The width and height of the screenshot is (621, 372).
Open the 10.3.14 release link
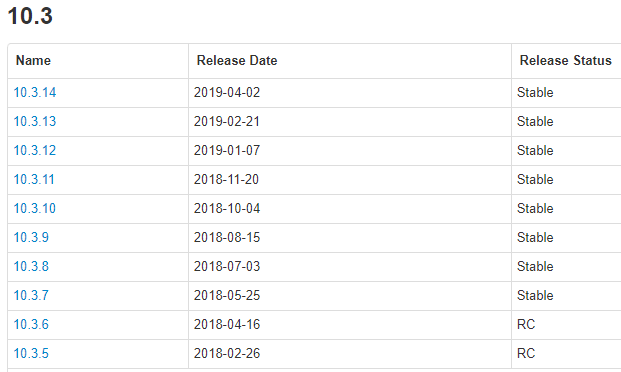tap(35, 92)
